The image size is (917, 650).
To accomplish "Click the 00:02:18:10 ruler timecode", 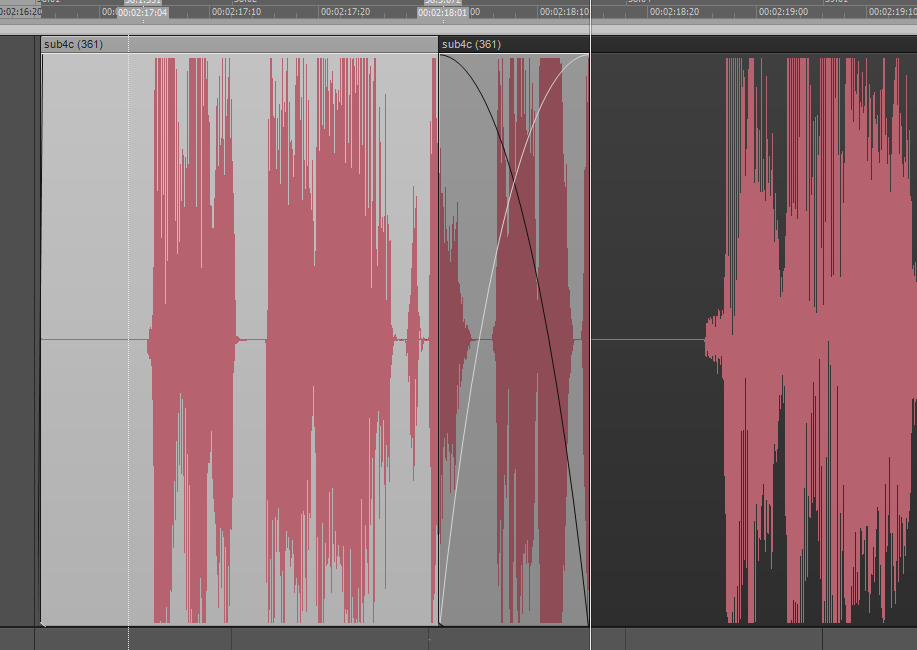I will pyautogui.click(x=563, y=13).
